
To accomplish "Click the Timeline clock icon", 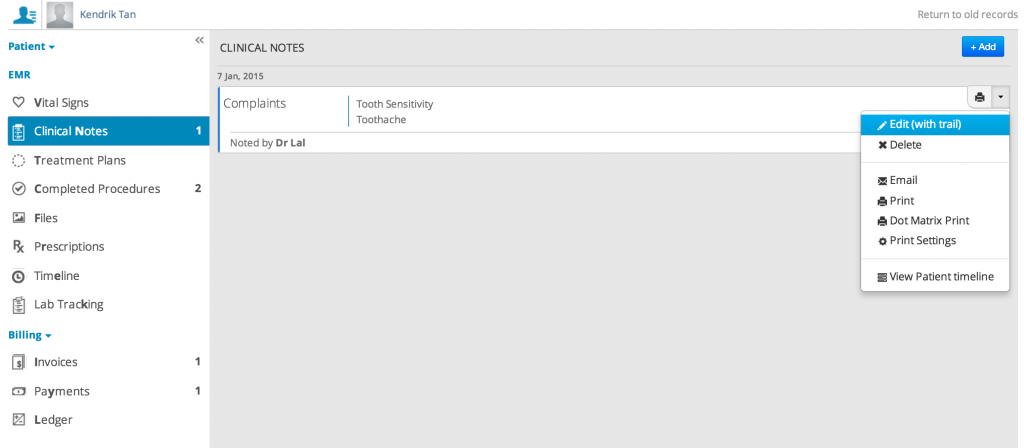I will (19, 276).
